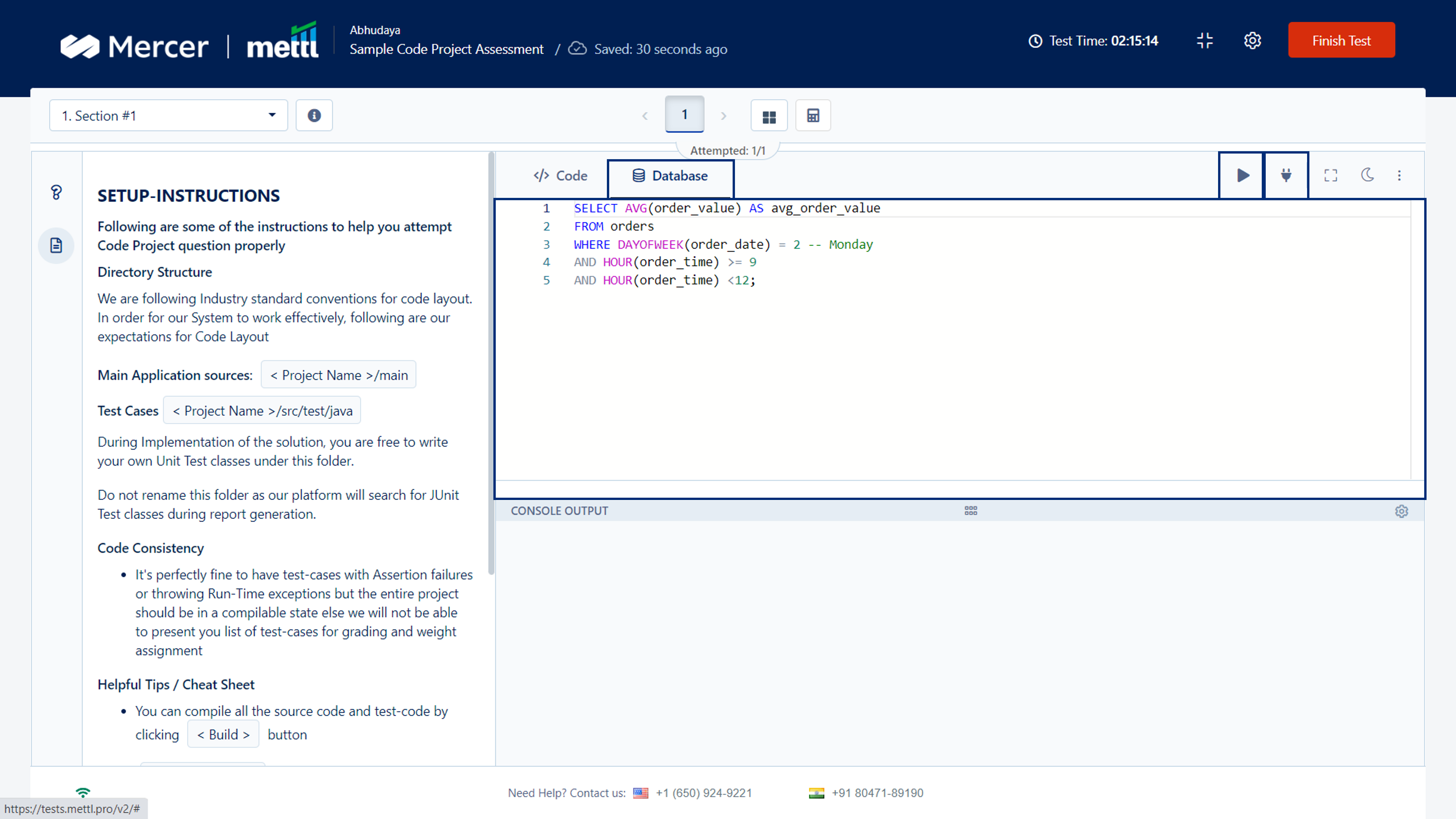Switch to the Code tab

pyautogui.click(x=560, y=176)
